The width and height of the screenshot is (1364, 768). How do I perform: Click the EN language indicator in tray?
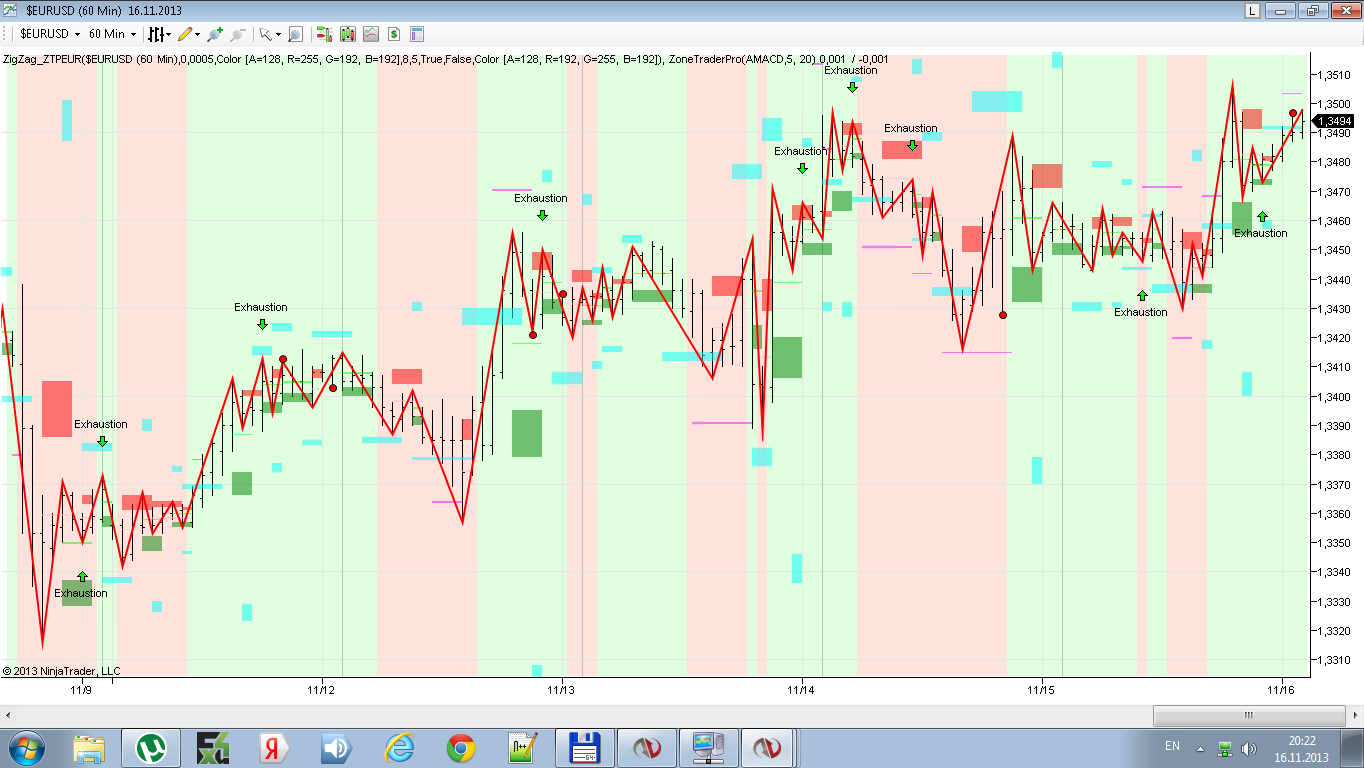[x=1172, y=746]
